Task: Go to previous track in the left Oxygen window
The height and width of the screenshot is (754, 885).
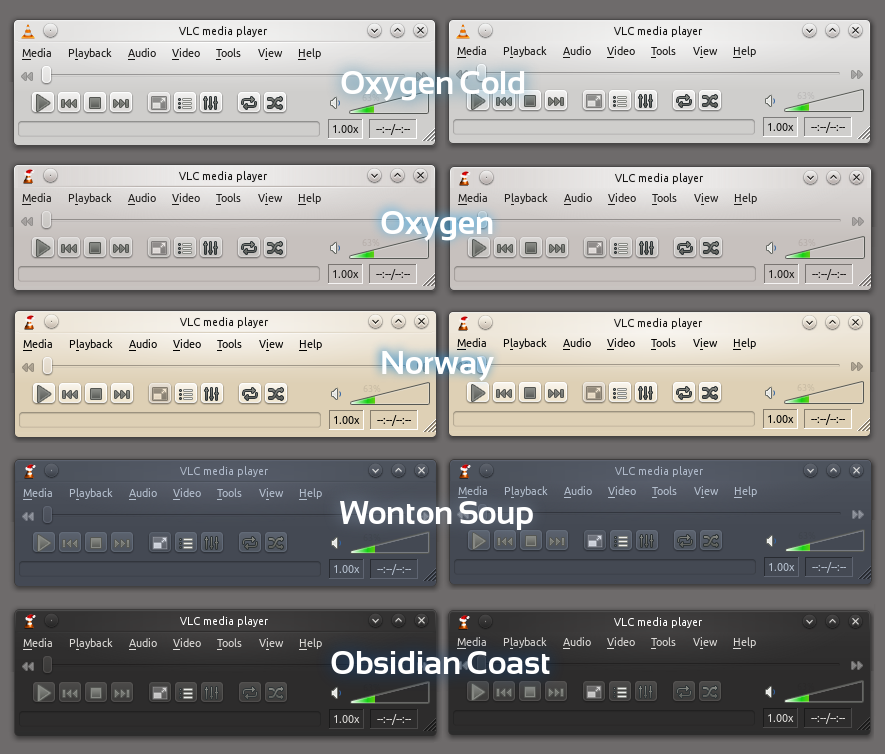Action: click(69, 248)
